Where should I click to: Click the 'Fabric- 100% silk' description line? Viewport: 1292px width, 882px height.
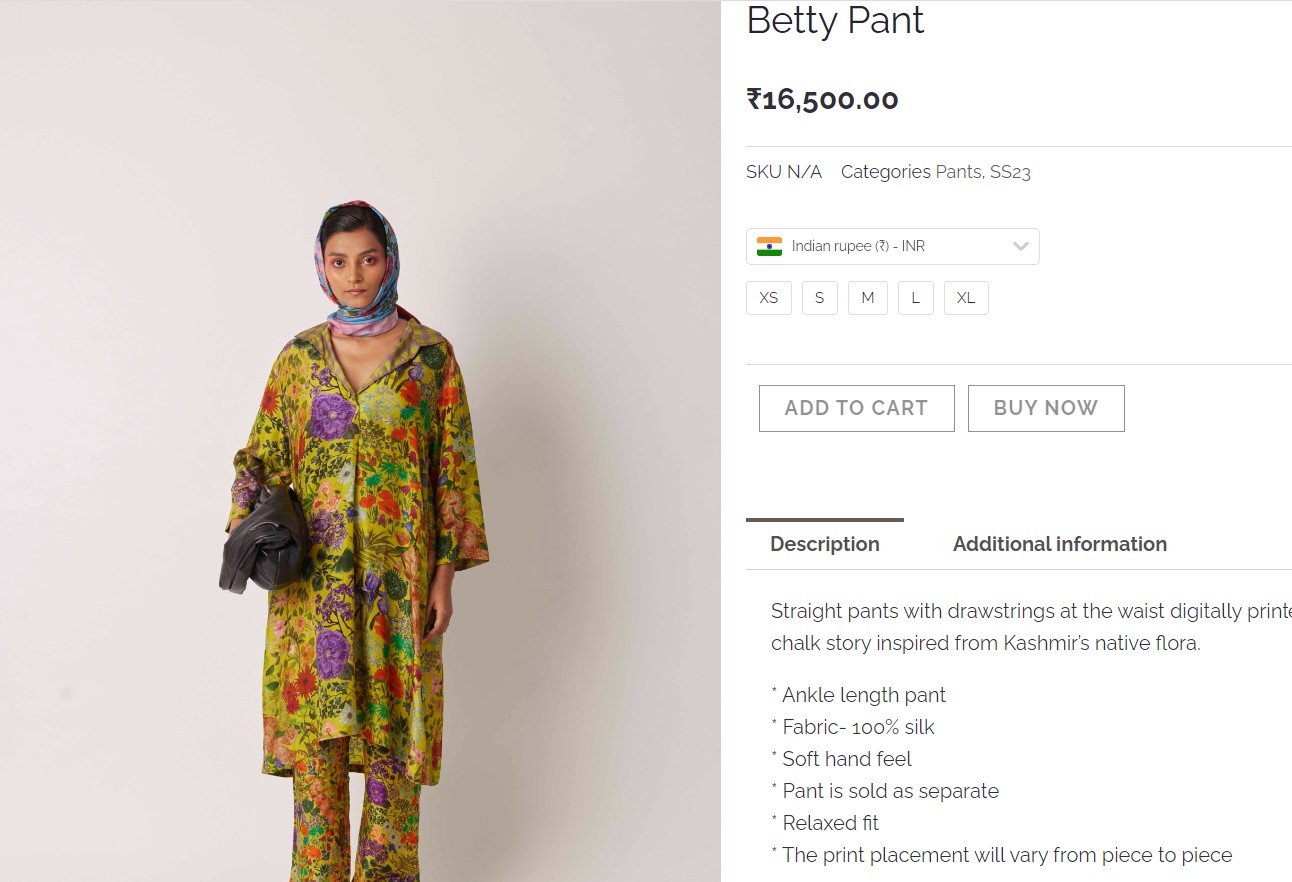click(857, 727)
